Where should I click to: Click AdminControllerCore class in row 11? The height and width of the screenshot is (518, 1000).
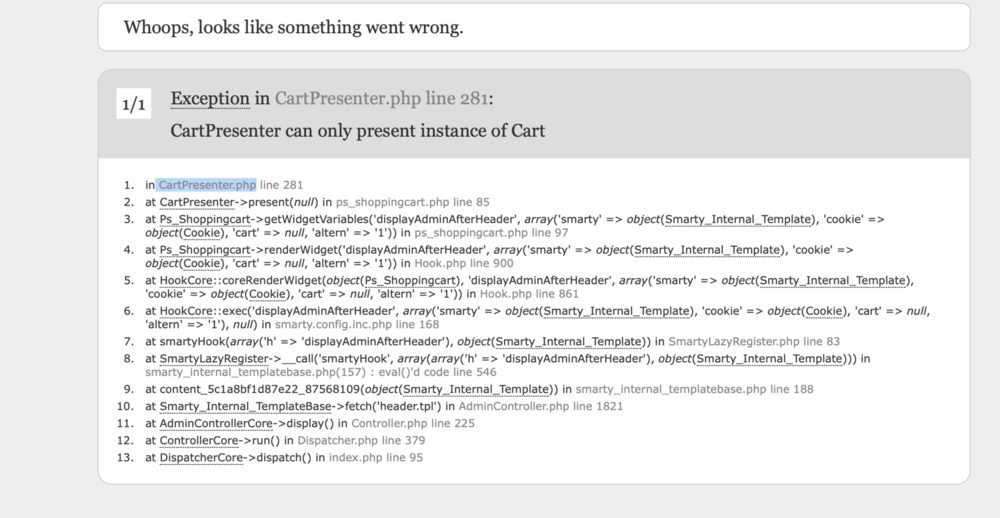pos(217,424)
